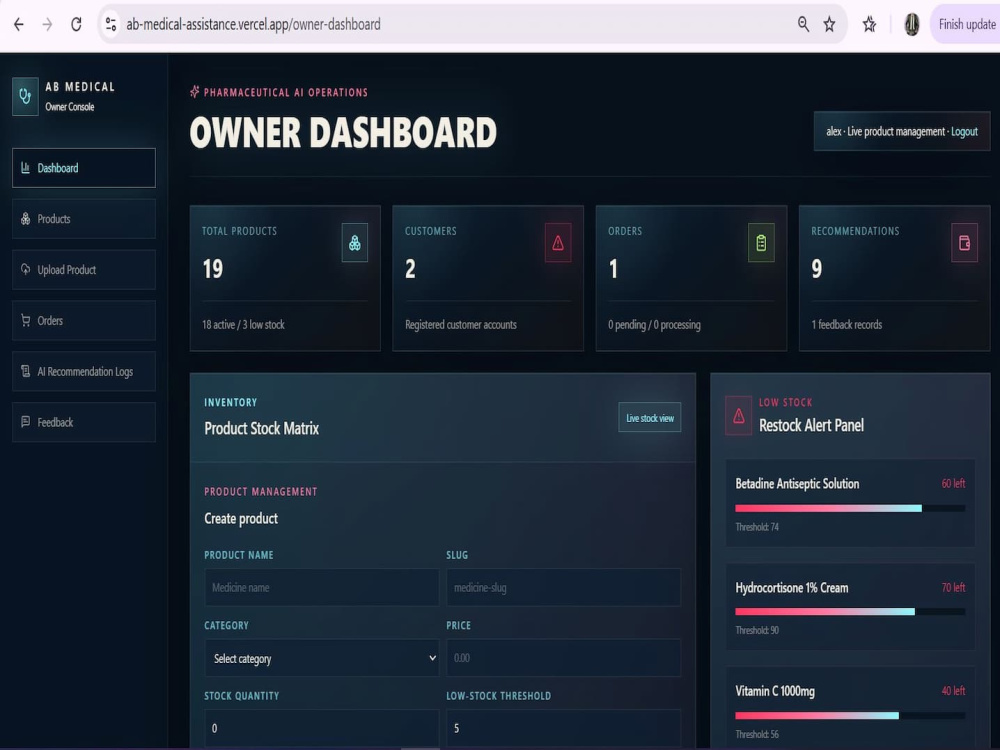Click the Stock Quantity field

tap(321, 728)
